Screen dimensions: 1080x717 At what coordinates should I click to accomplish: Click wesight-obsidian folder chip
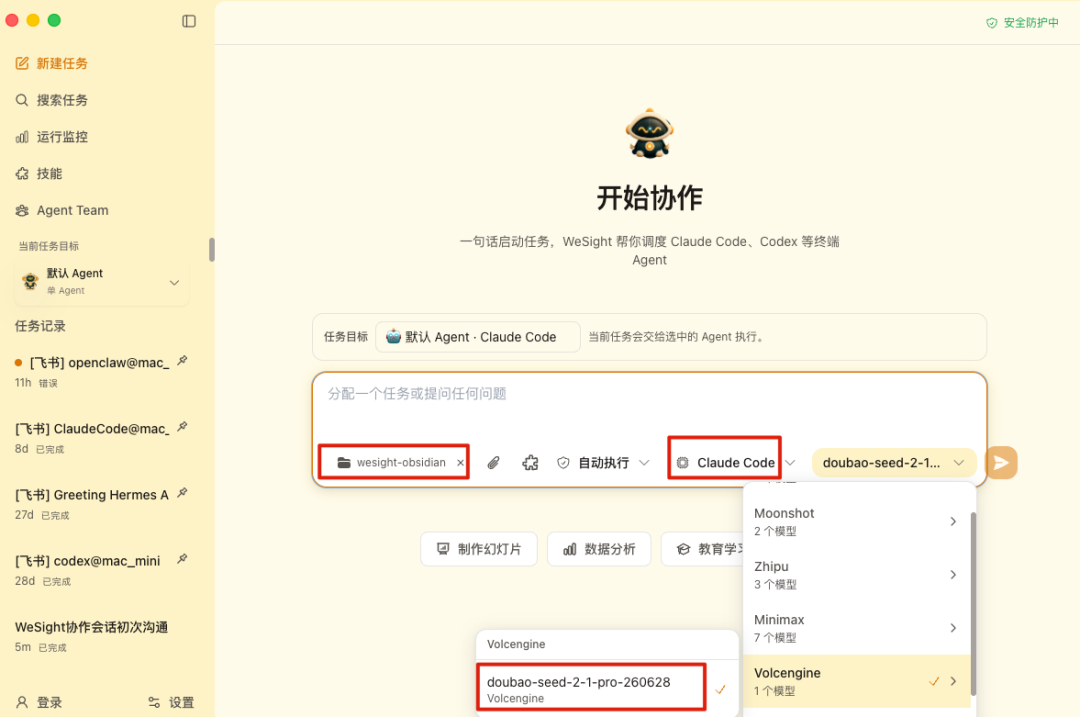pyautogui.click(x=391, y=462)
